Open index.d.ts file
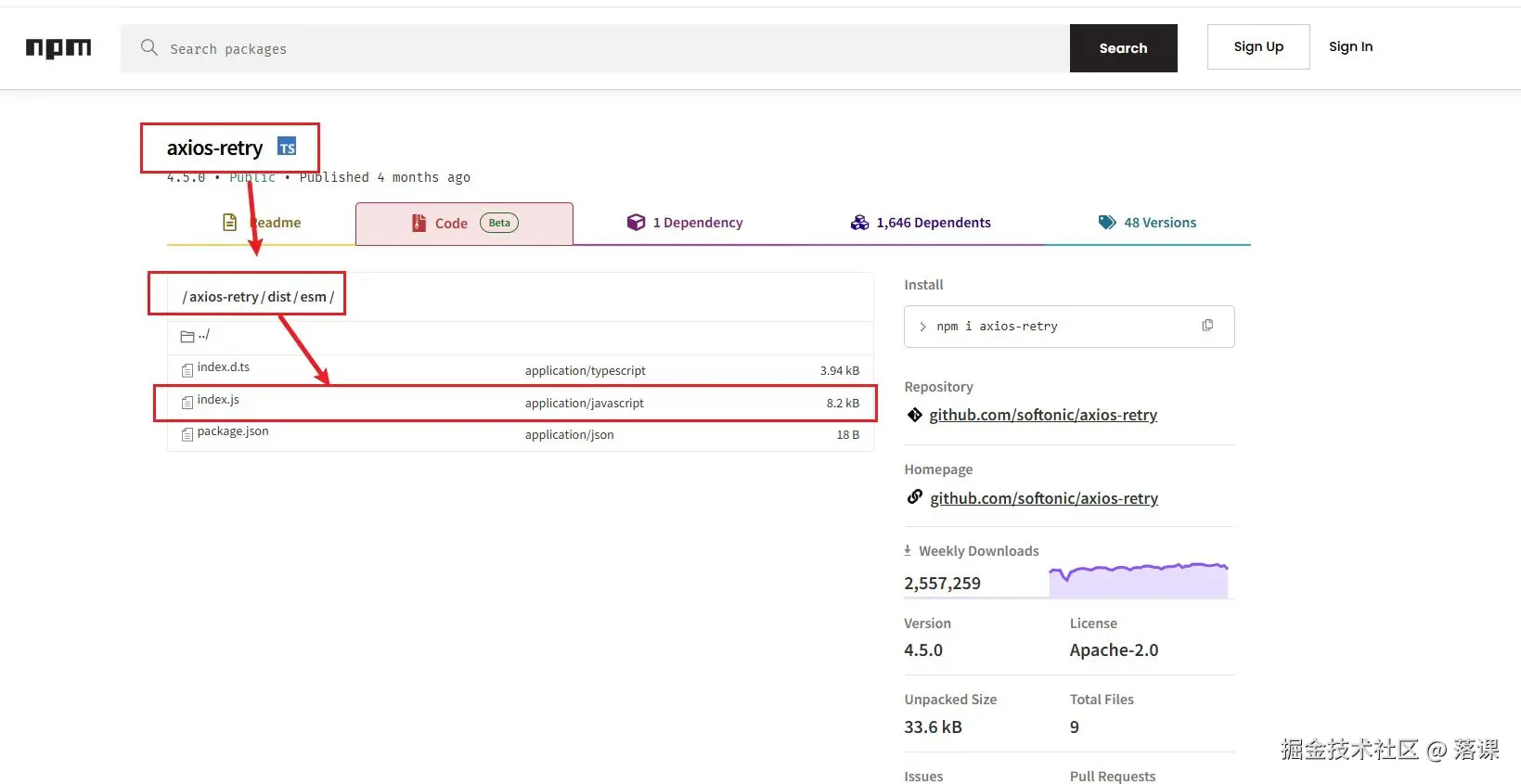 [223, 367]
